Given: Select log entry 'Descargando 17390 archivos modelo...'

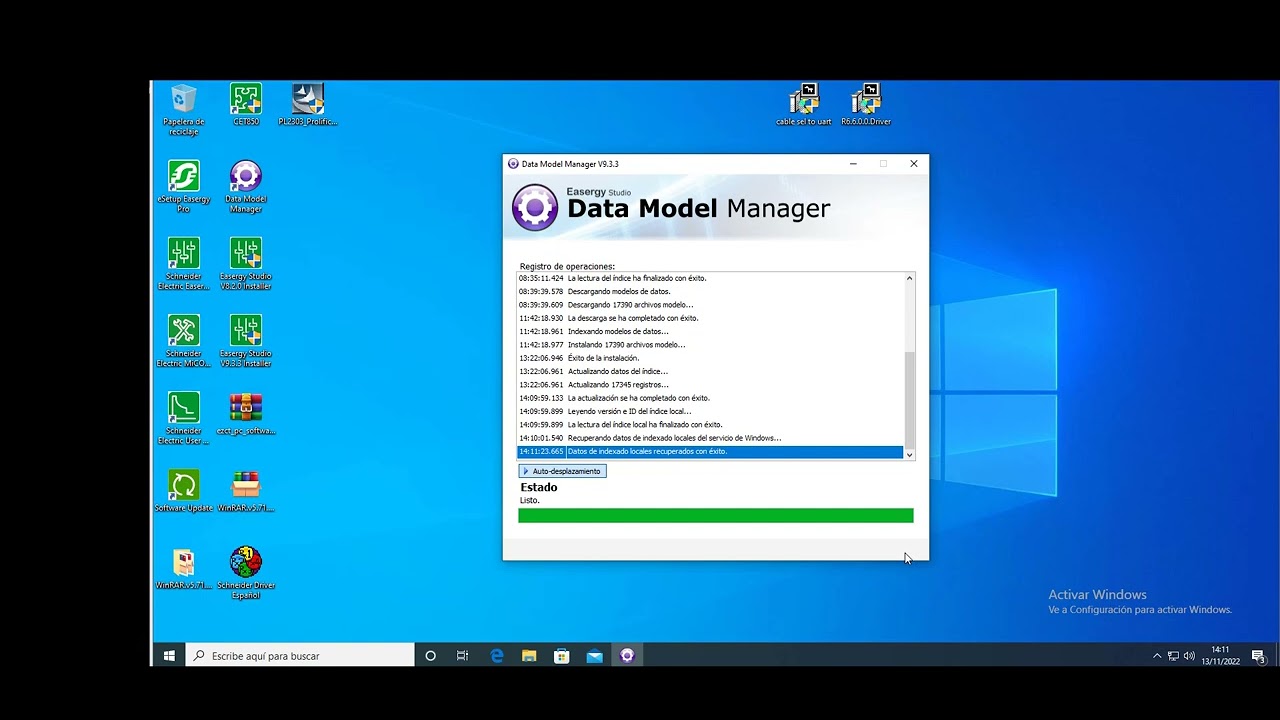Looking at the screenshot, I should [710, 305].
